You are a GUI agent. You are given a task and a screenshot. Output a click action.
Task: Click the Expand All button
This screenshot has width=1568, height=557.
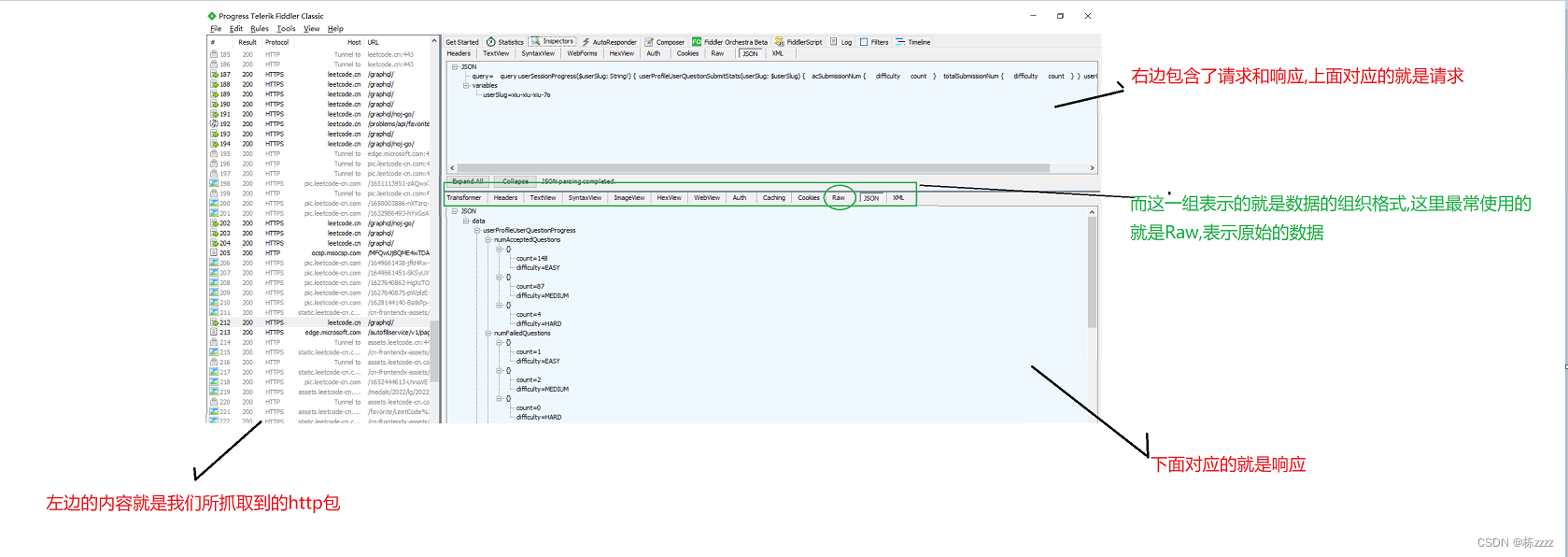(468, 181)
